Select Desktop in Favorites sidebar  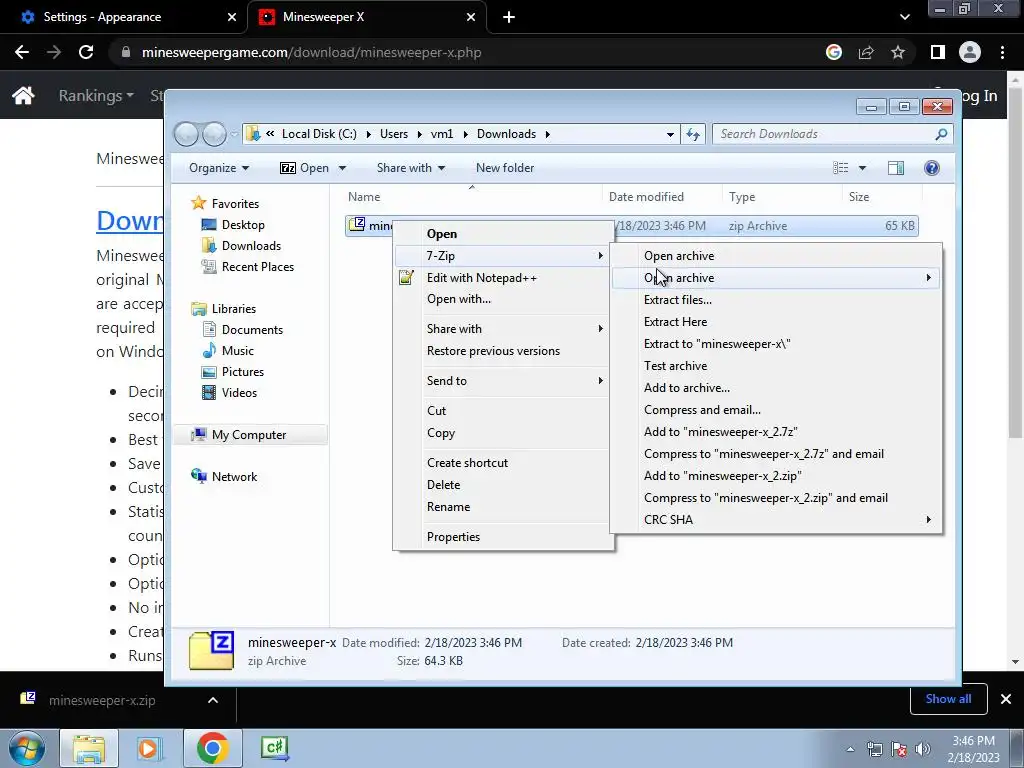coord(243,225)
